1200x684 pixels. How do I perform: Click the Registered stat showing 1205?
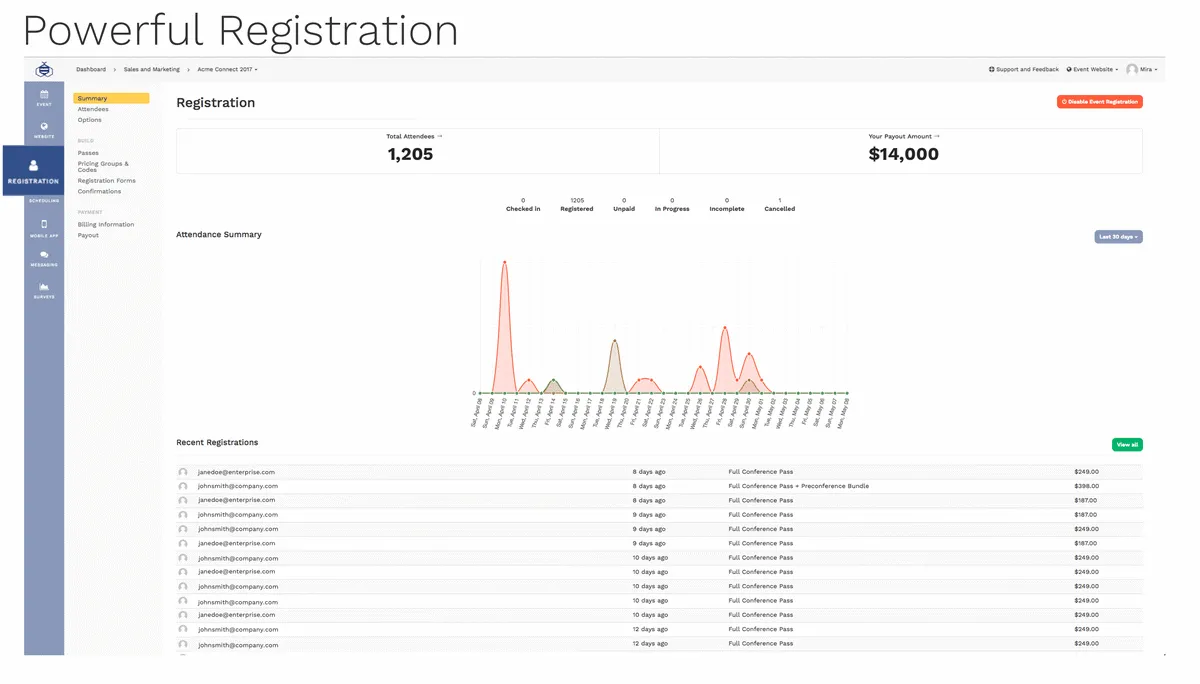[x=577, y=205]
